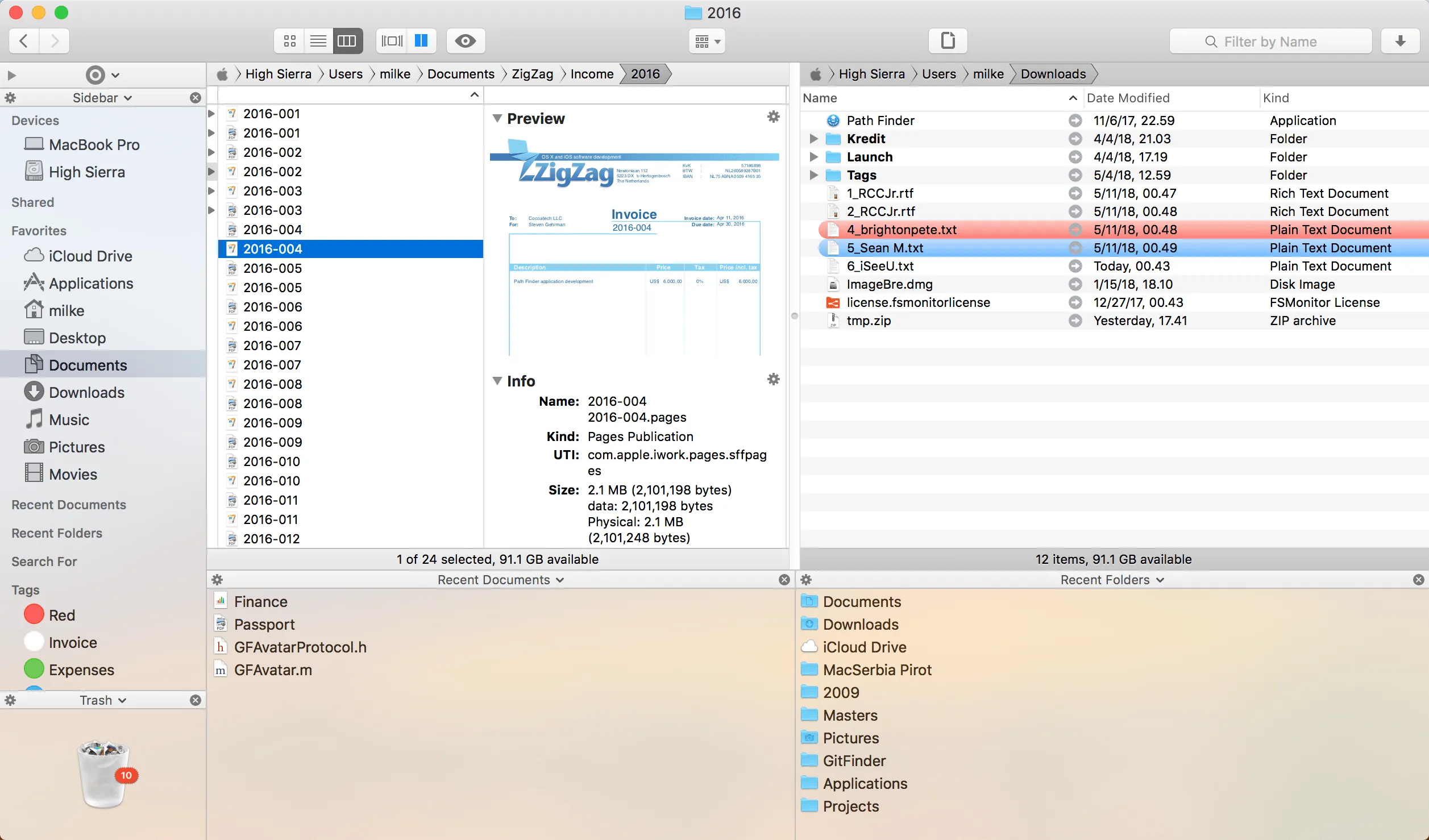
Task: Expand the Launch folder
Action: click(x=813, y=157)
